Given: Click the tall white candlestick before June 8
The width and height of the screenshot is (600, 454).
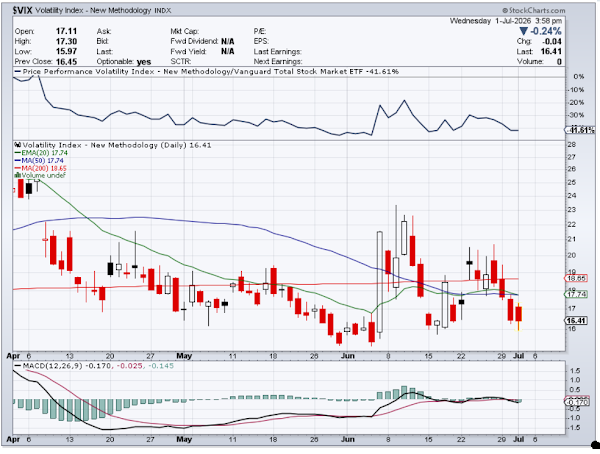Looking at the screenshot, I should (x=380, y=282).
